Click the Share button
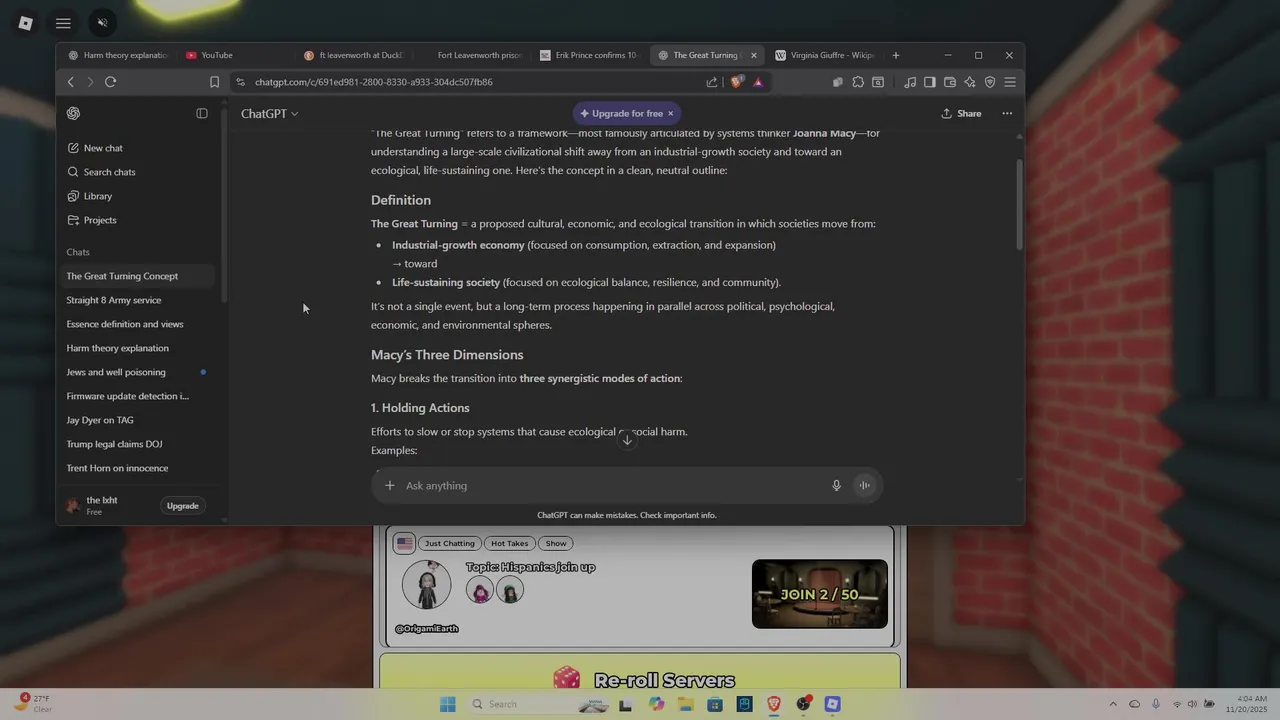This screenshot has height=720, width=1280. coord(961,114)
